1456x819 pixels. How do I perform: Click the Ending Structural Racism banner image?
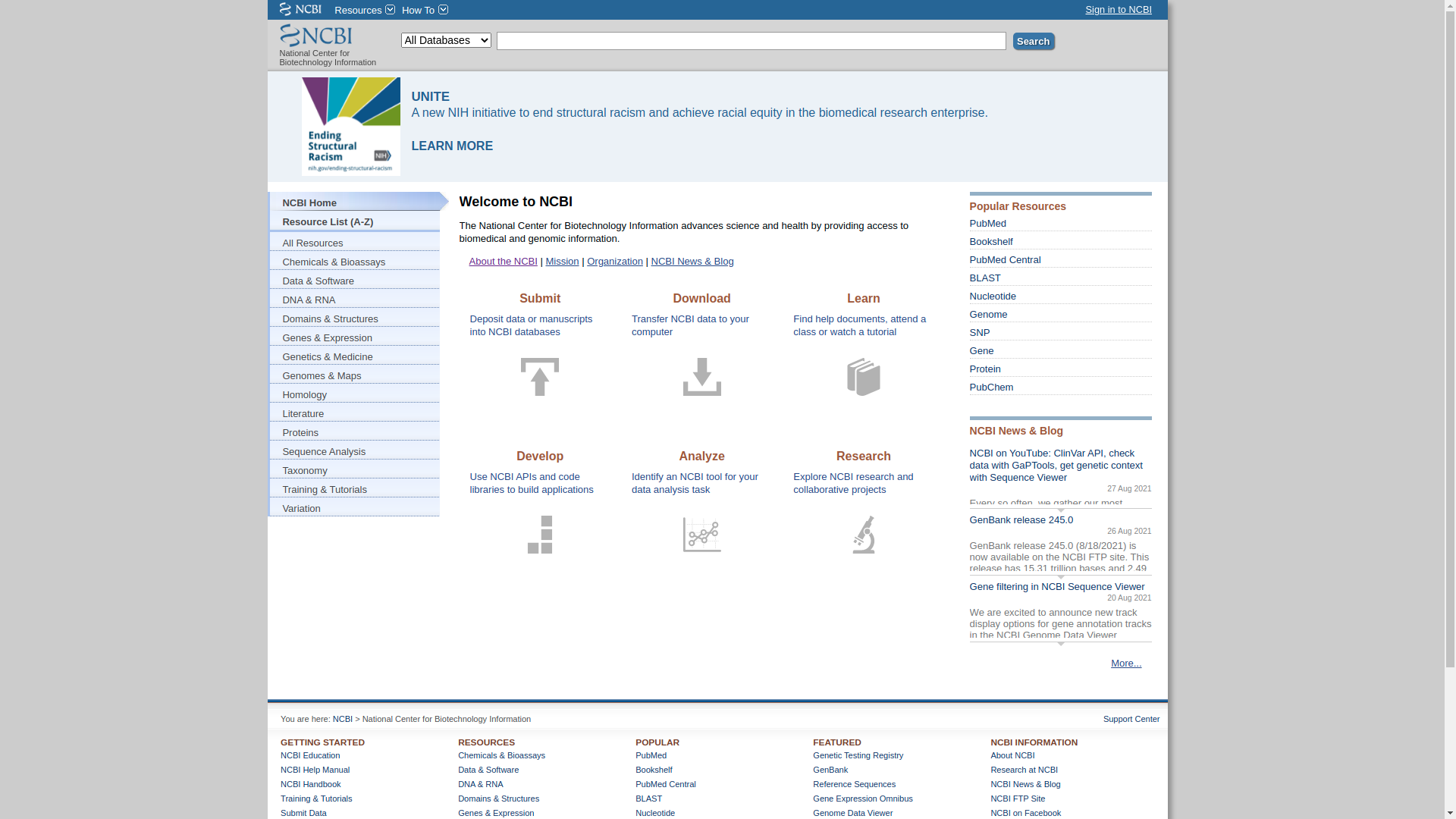(350, 127)
